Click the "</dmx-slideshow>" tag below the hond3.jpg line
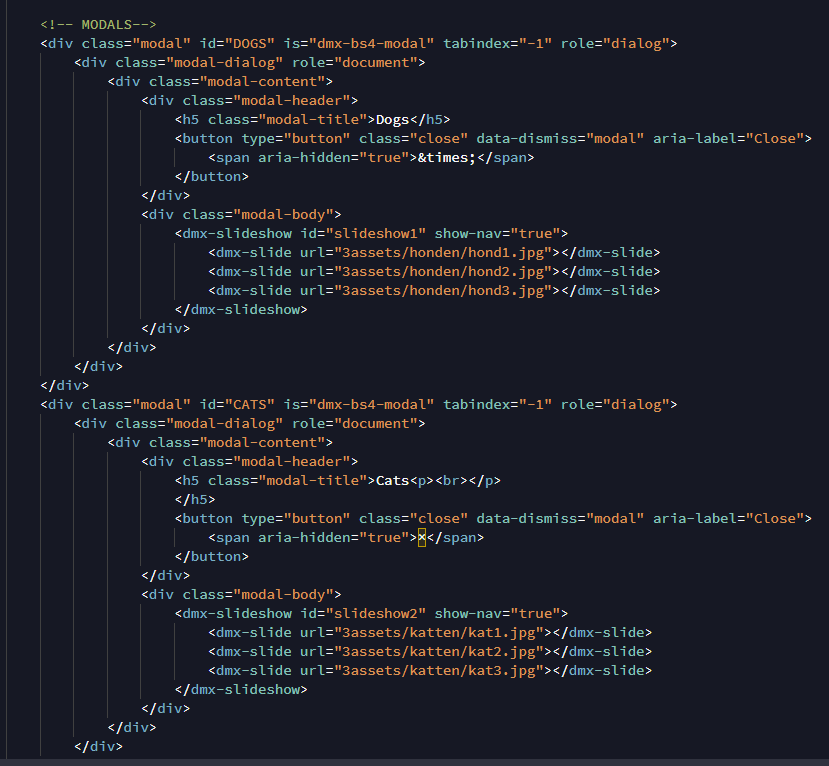829x766 pixels. point(241,310)
